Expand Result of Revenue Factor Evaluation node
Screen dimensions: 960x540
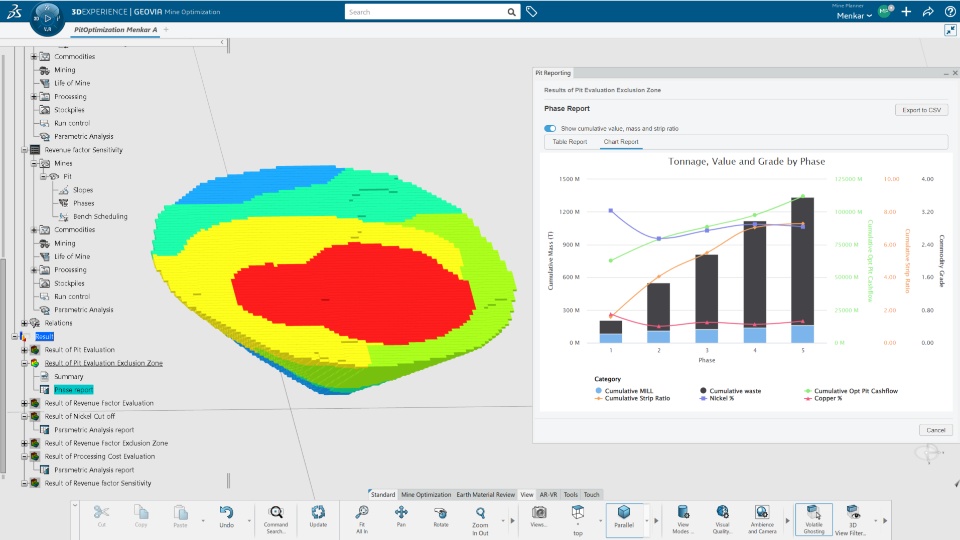click(24, 403)
